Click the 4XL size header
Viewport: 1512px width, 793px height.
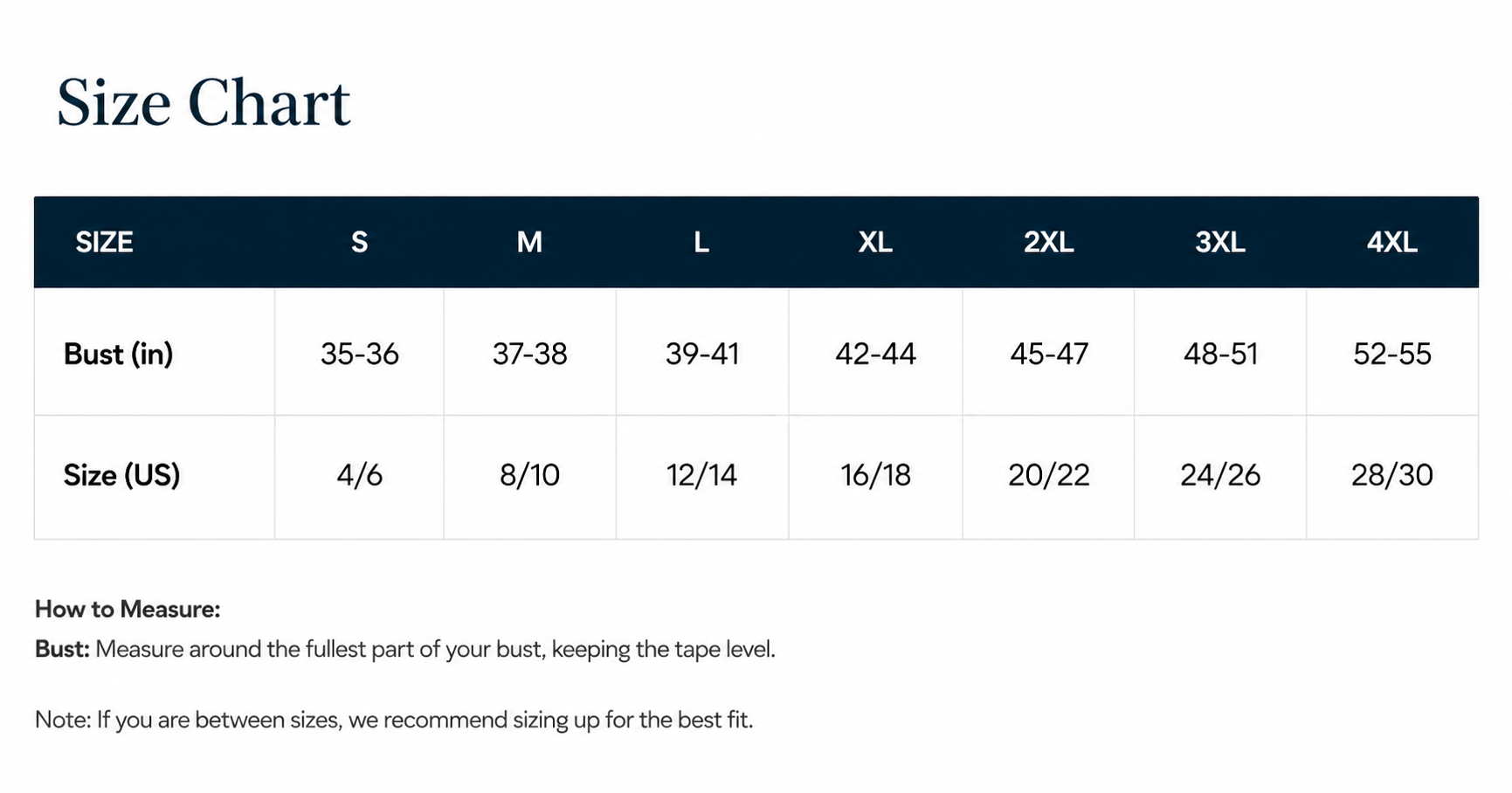[x=1392, y=242]
